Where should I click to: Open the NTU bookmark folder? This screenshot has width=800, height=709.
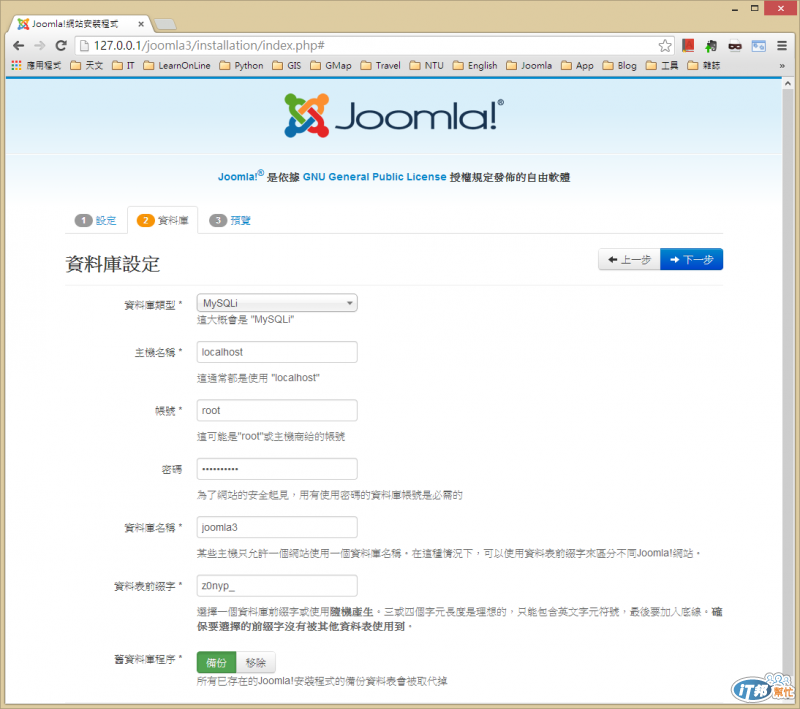[427, 65]
